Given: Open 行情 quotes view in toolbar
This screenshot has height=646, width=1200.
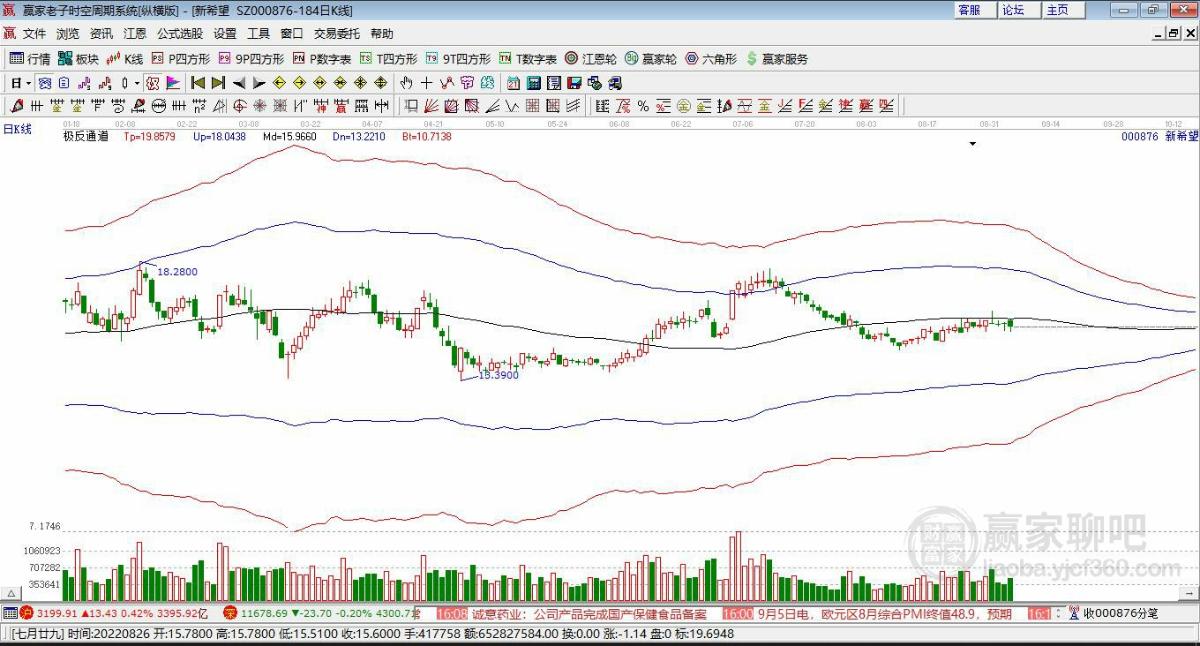Looking at the screenshot, I should point(30,59).
